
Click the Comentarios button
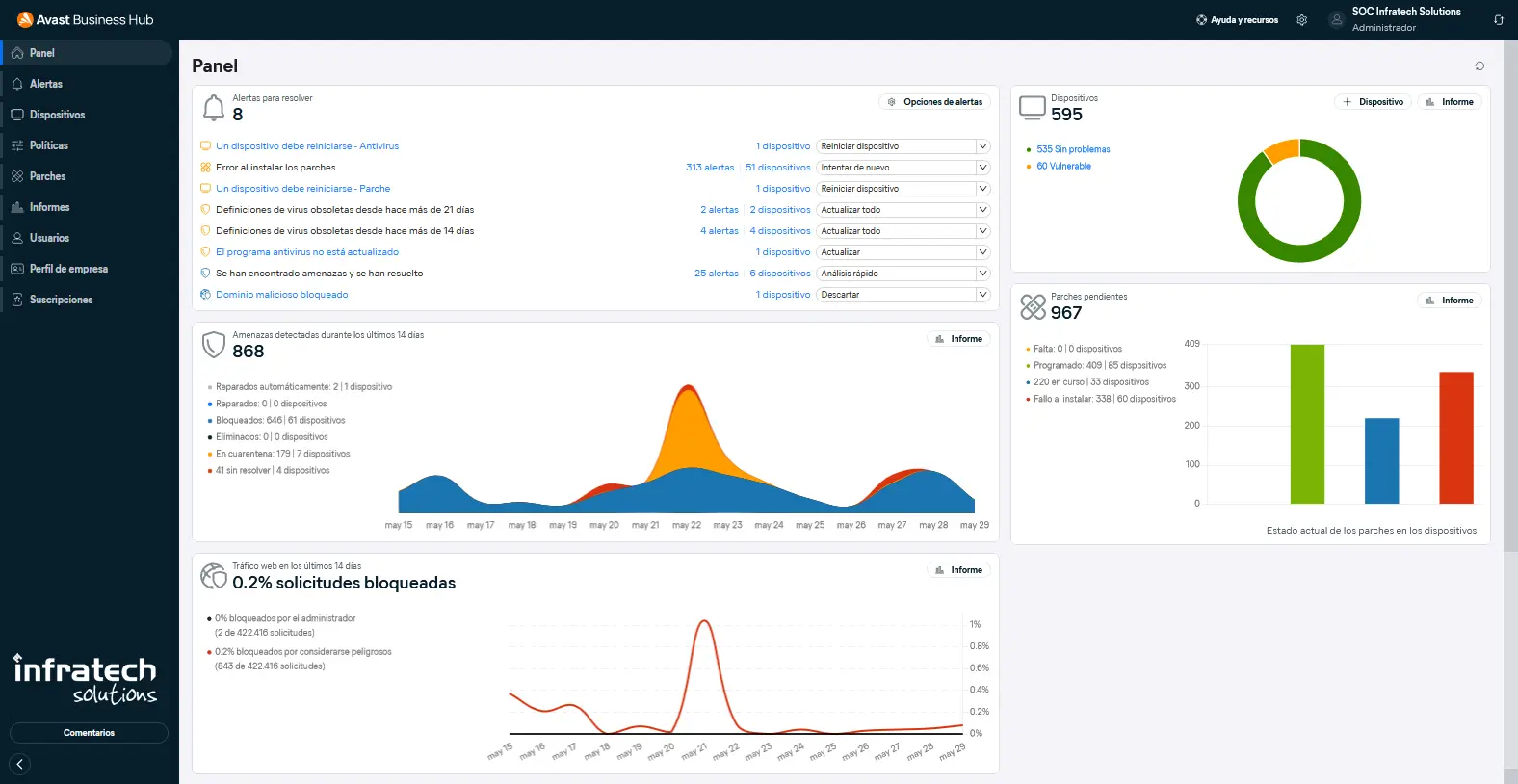[x=89, y=733]
